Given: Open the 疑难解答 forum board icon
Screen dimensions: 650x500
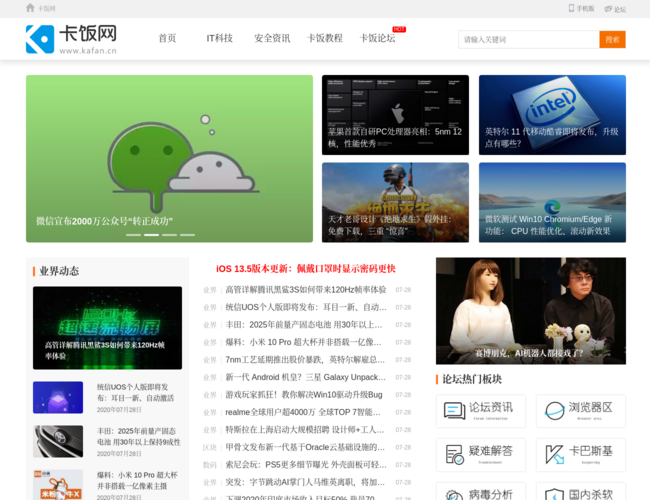Looking at the screenshot, I should (481, 455).
